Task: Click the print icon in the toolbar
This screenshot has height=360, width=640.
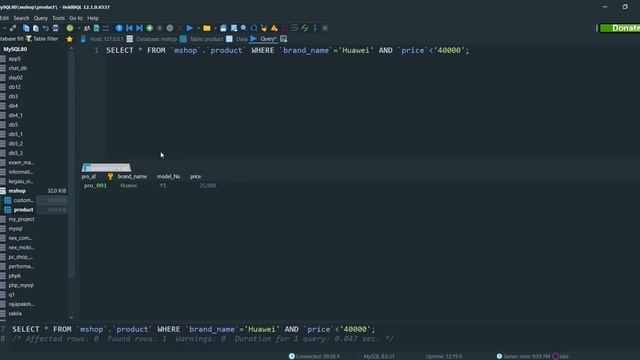Action: [x=56, y=28]
